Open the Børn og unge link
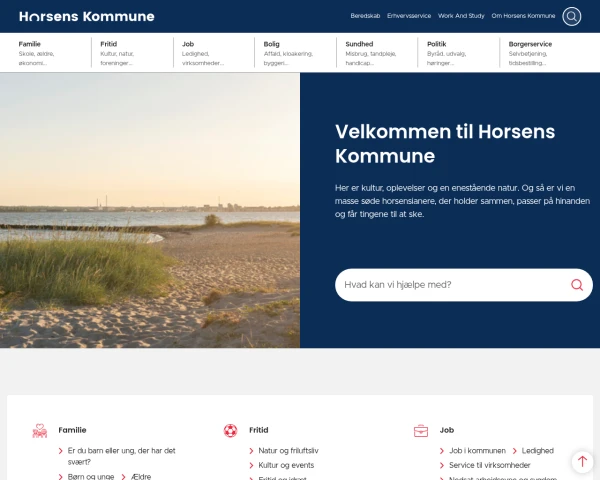Viewport: 600px width, 480px height. (x=91, y=477)
